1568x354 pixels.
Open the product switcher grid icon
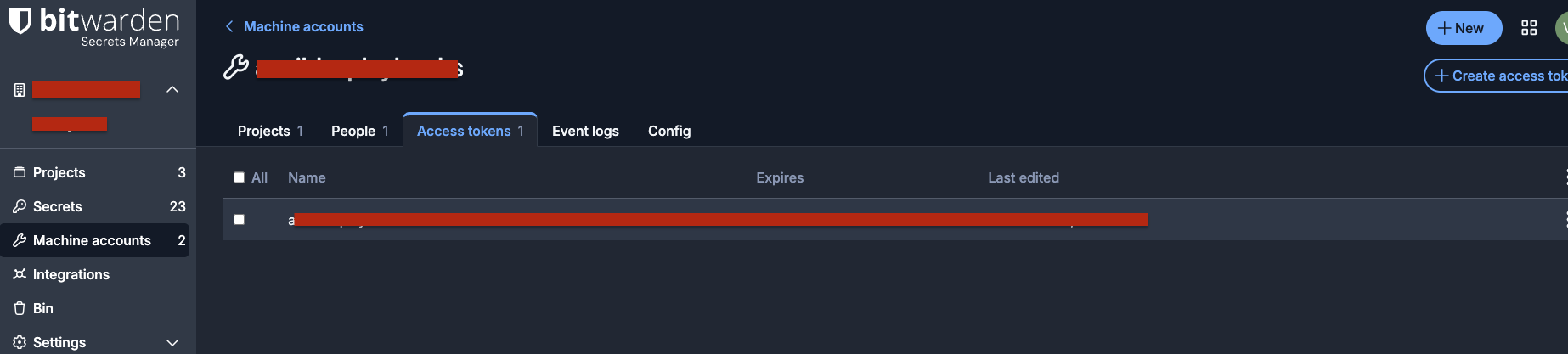1529,28
